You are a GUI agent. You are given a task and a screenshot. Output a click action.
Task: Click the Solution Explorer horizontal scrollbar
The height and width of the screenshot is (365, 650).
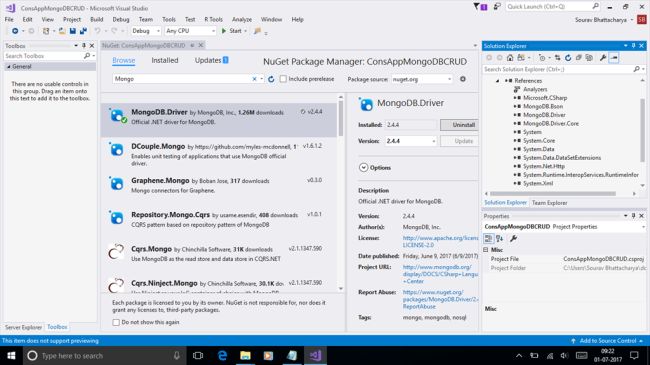click(553, 194)
